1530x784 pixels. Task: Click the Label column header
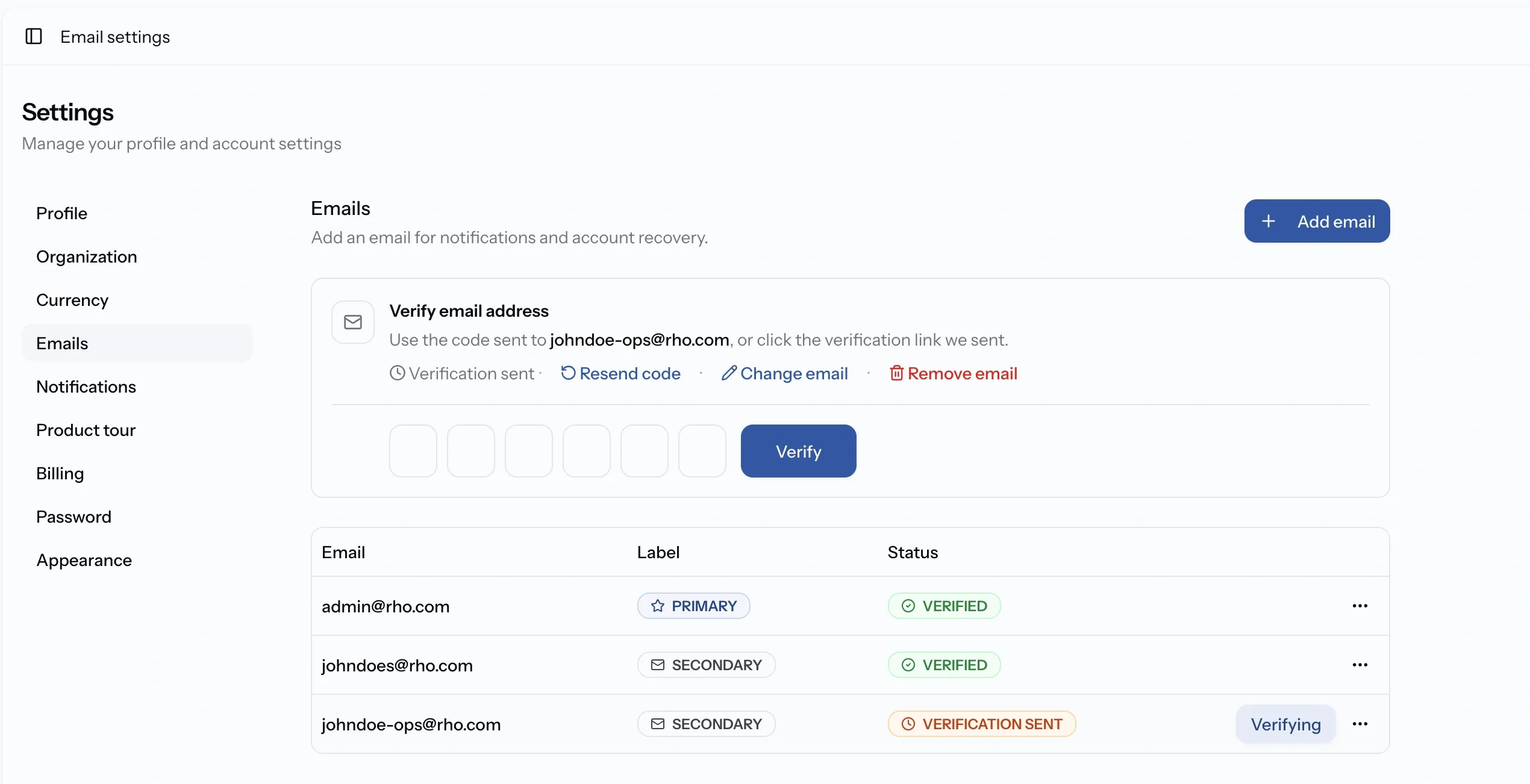(658, 552)
